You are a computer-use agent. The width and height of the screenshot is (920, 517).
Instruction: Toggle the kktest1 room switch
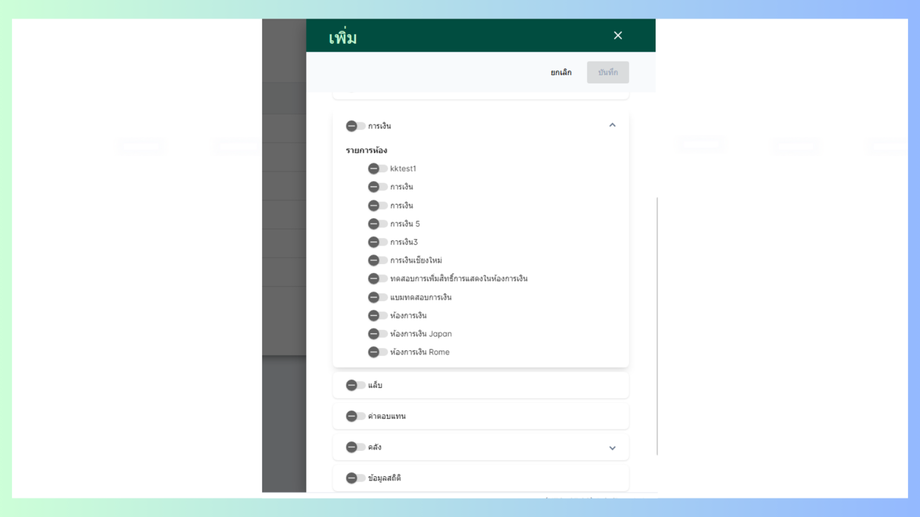click(377, 168)
